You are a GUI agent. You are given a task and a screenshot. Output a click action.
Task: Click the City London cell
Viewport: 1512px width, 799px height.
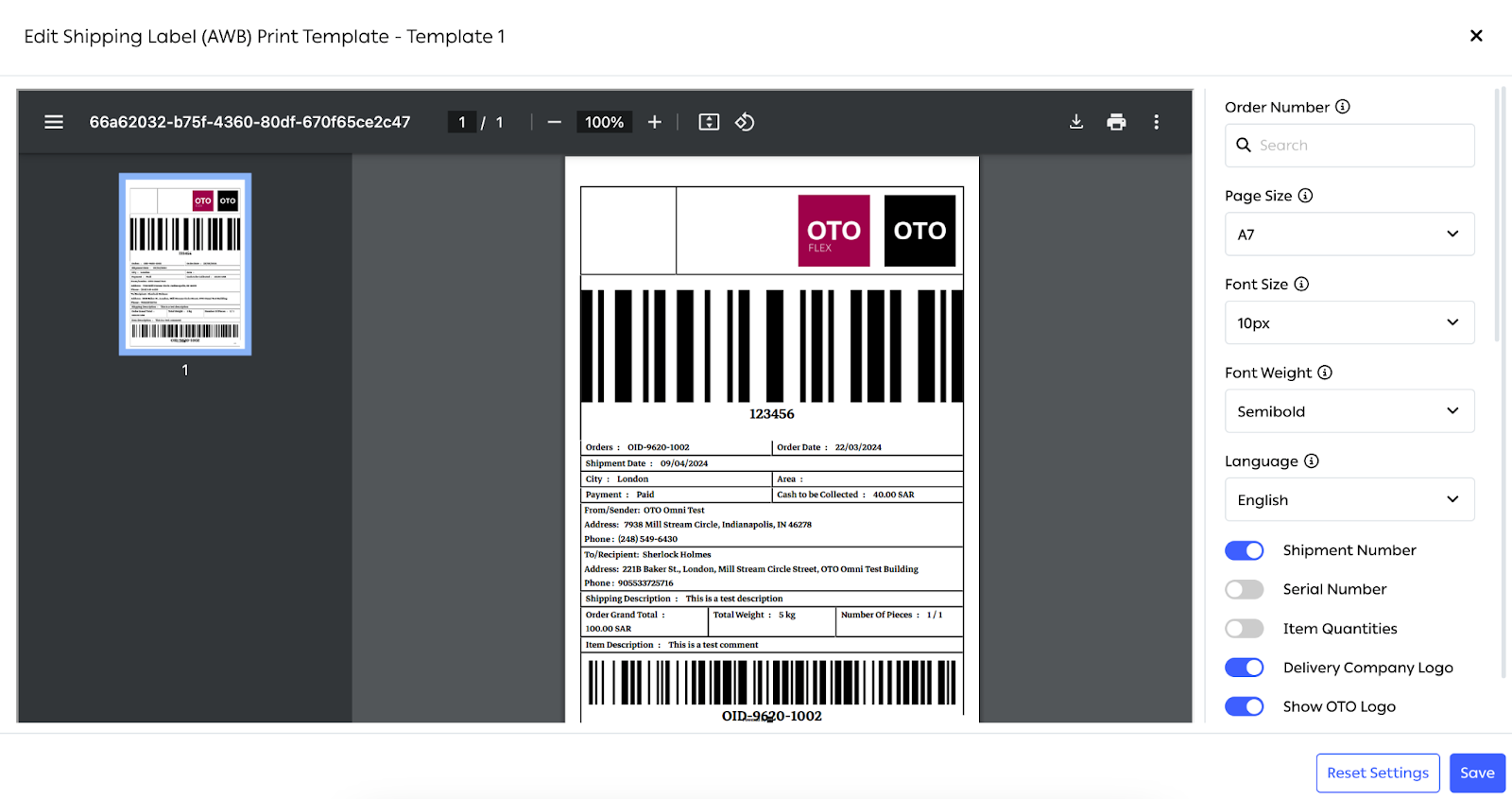tap(677, 479)
